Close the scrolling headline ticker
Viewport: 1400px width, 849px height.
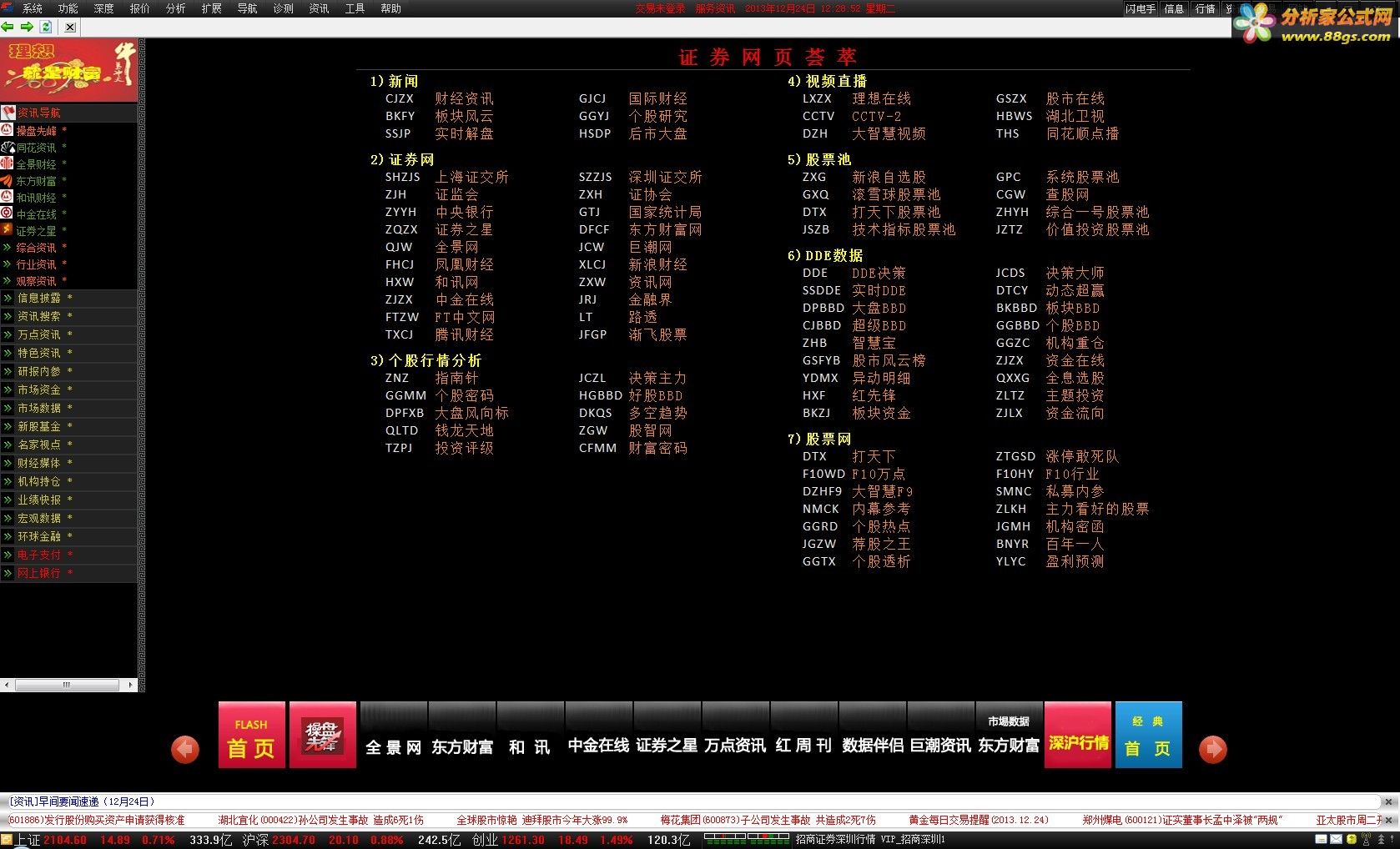point(1388,820)
